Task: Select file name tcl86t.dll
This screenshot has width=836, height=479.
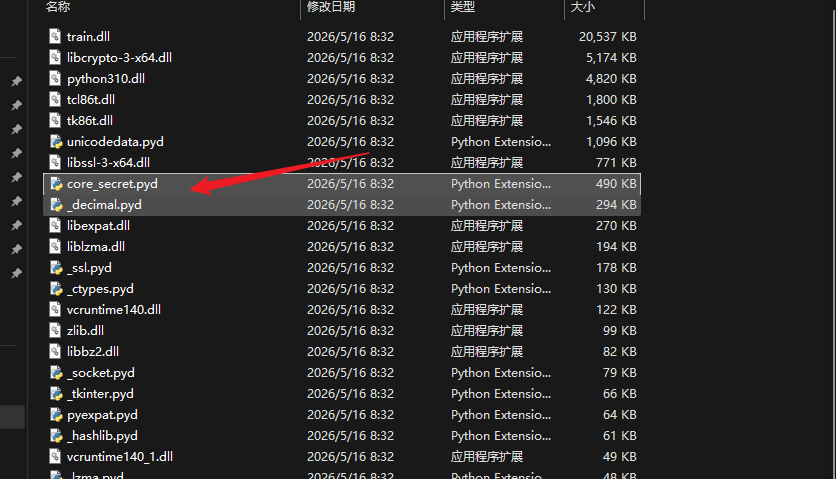Action: point(91,100)
